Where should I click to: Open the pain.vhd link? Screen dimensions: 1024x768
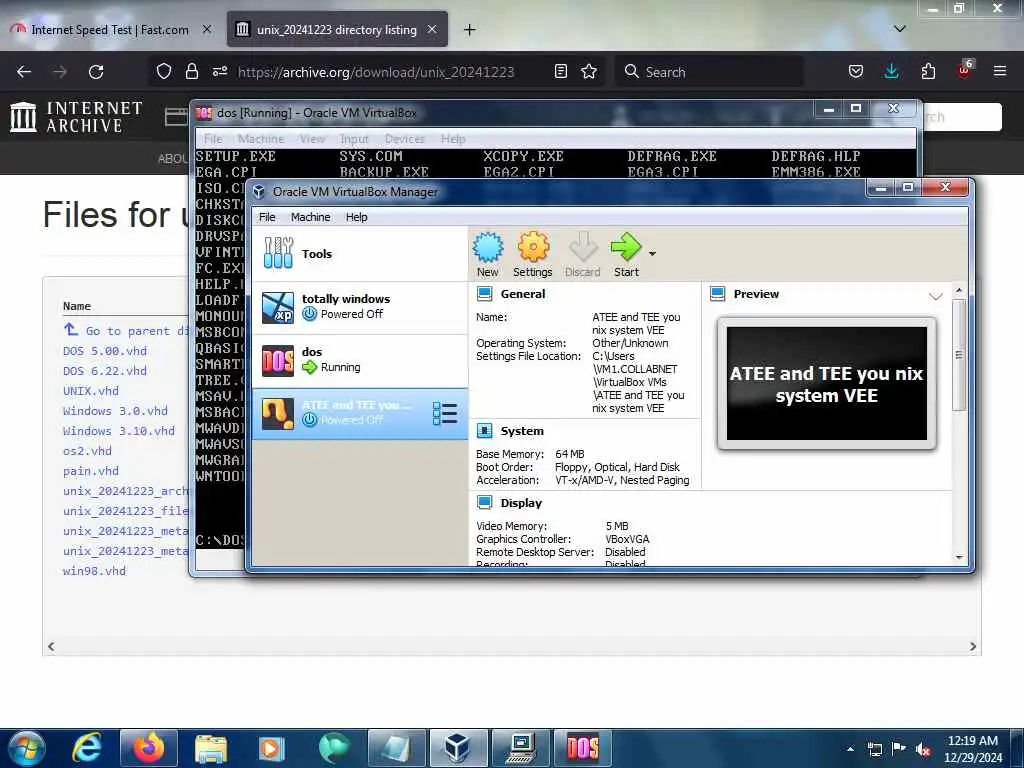[x=91, y=471]
